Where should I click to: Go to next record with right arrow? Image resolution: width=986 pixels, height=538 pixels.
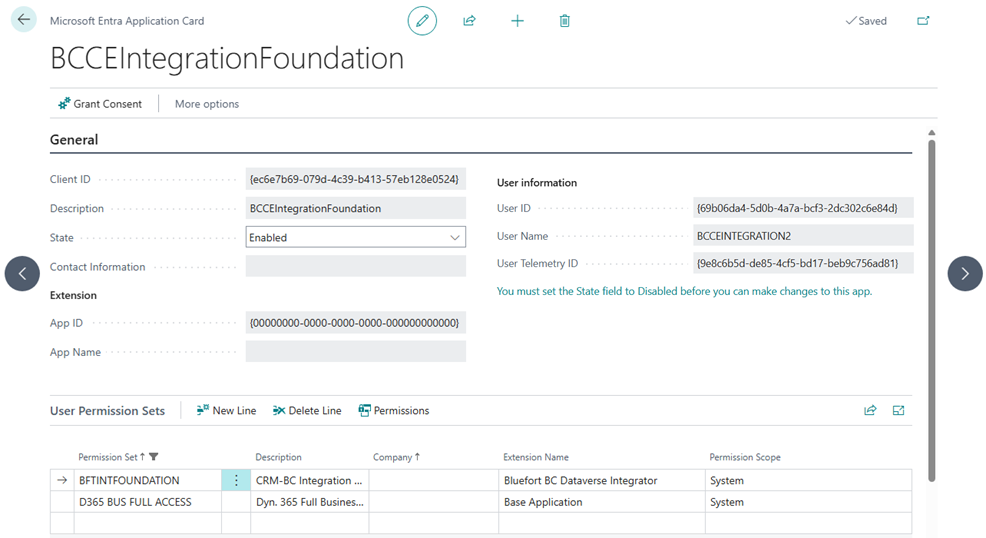[964, 273]
